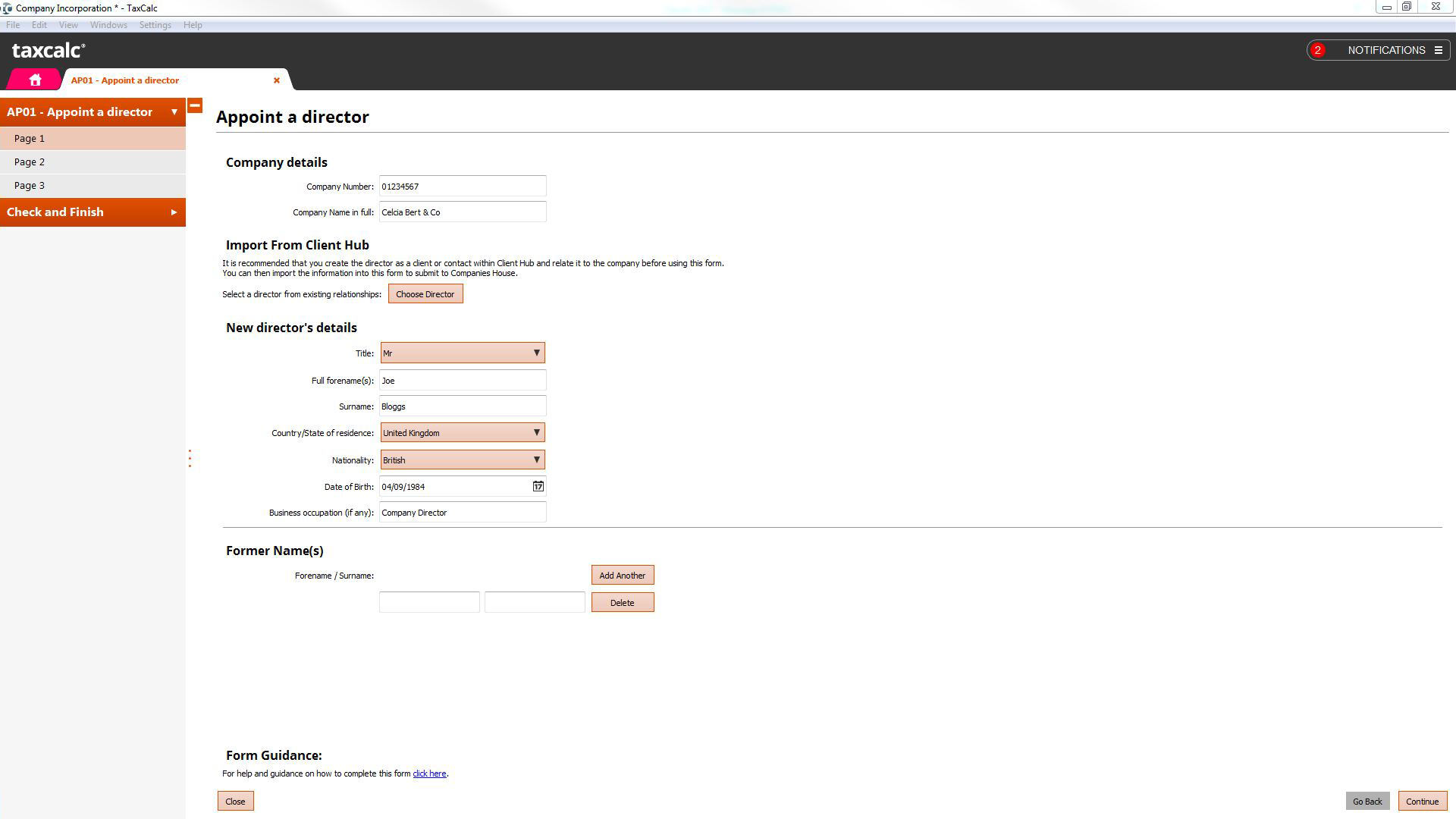1456x819 pixels.
Task: Click the home icon tab
Action: click(35, 80)
